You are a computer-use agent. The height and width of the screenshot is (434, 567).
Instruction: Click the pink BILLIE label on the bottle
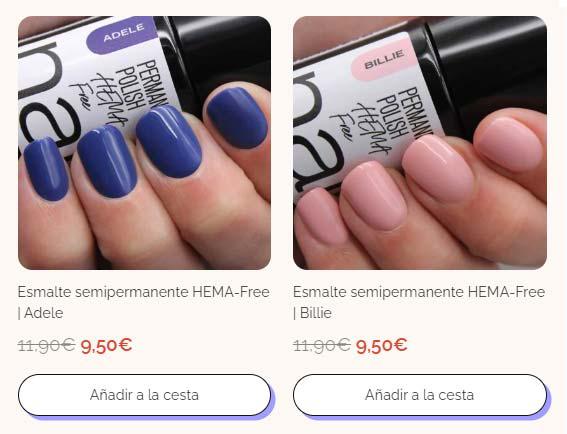pos(384,61)
